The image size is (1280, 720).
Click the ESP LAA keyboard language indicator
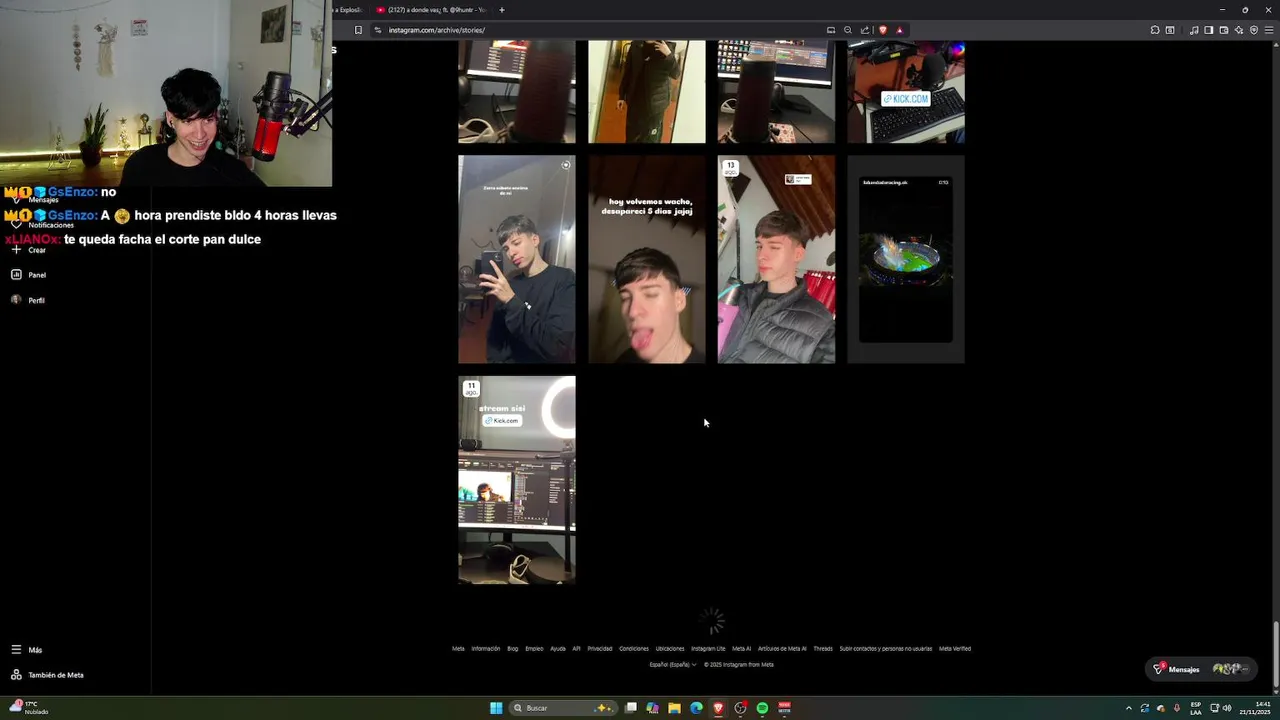(1196, 708)
